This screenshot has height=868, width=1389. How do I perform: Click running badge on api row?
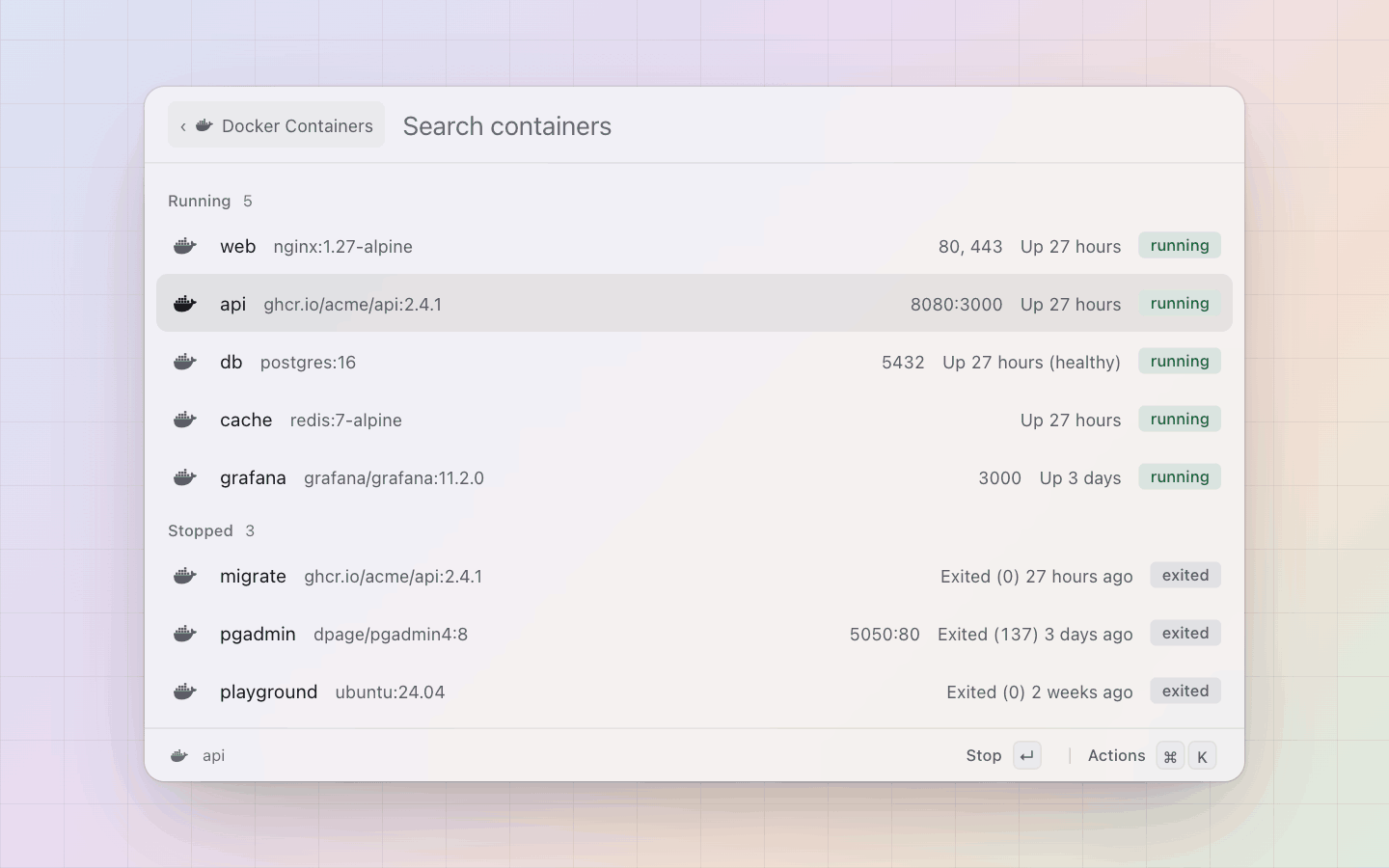tap(1180, 303)
